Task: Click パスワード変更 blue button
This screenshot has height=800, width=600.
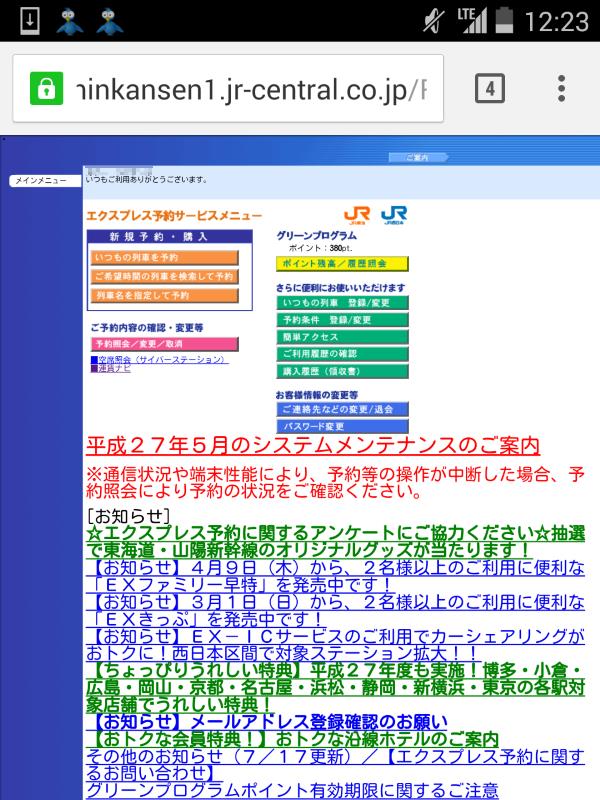Action: click(x=342, y=426)
